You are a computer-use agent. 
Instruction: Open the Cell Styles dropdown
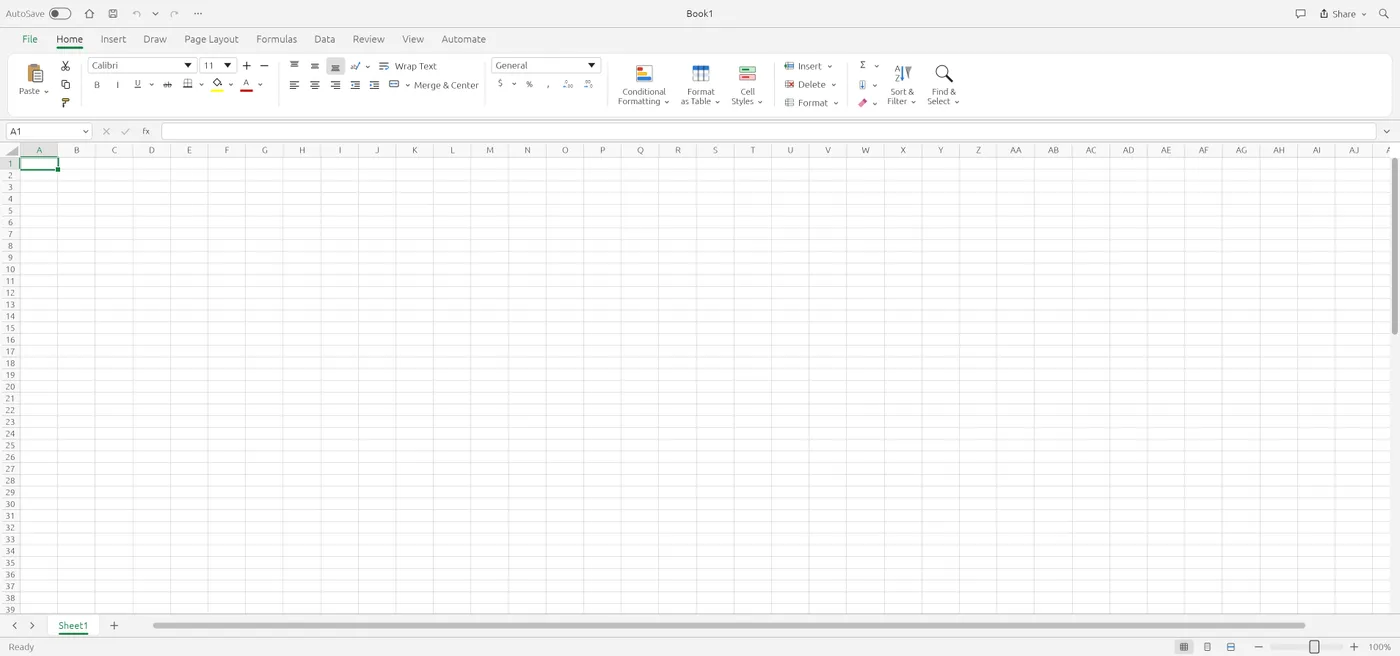point(747,86)
